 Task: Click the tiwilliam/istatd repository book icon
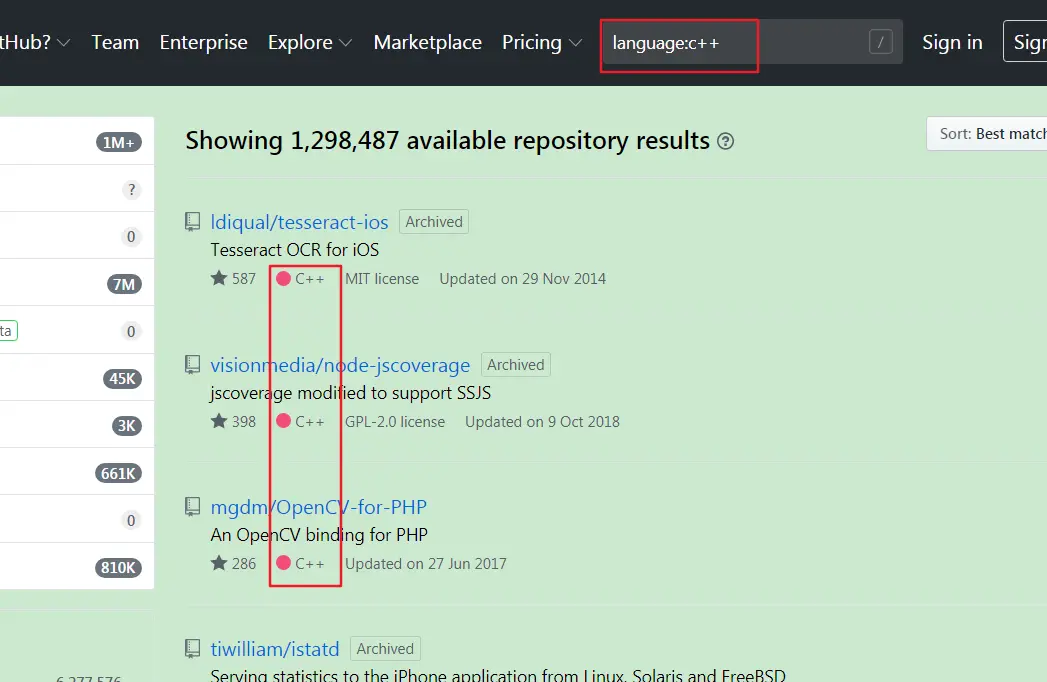pos(192,649)
